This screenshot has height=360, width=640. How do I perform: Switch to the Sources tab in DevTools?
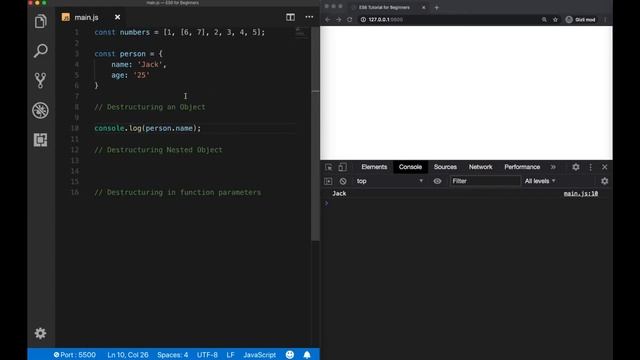click(x=445, y=167)
